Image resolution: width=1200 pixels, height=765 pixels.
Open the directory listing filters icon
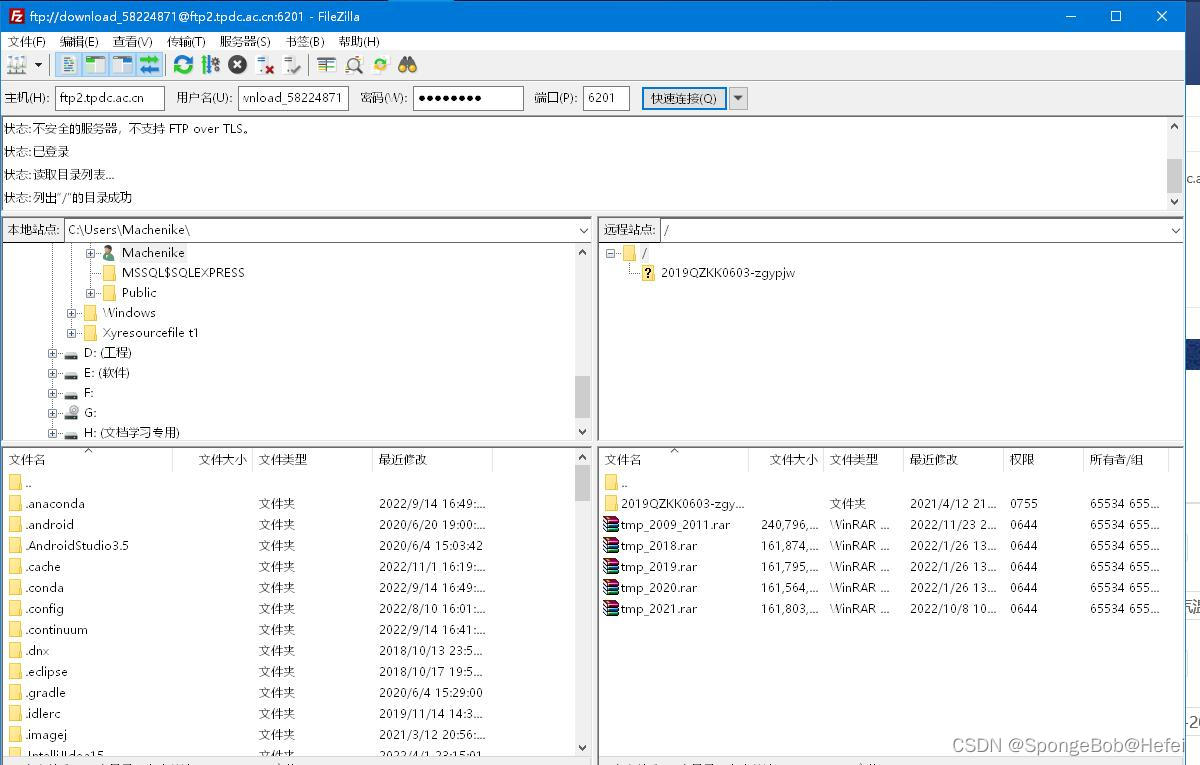pos(326,65)
